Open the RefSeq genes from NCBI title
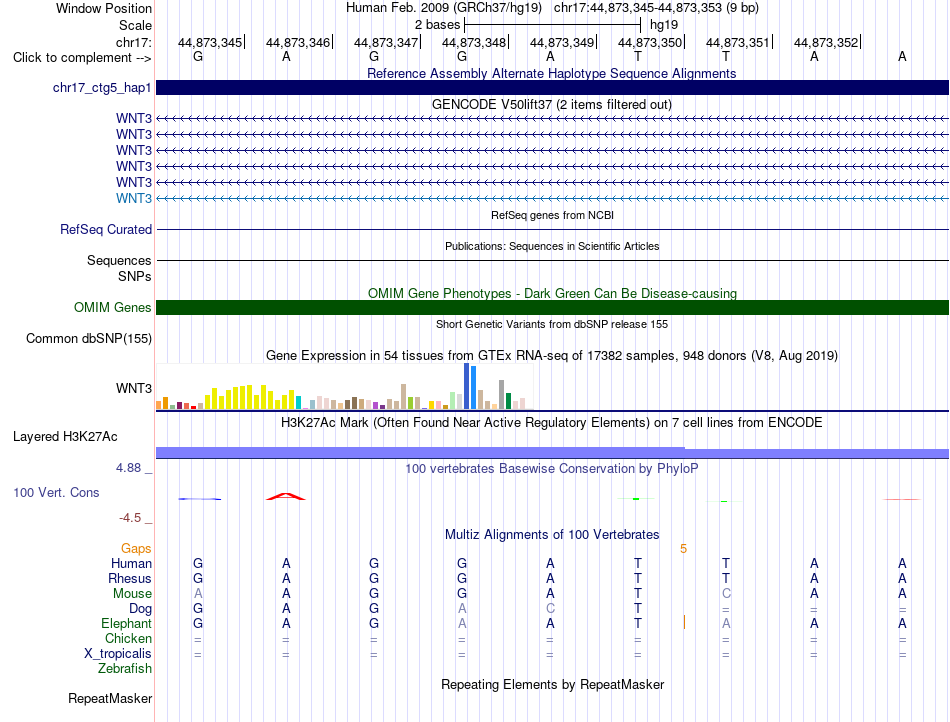The image size is (950, 722). click(552, 215)
